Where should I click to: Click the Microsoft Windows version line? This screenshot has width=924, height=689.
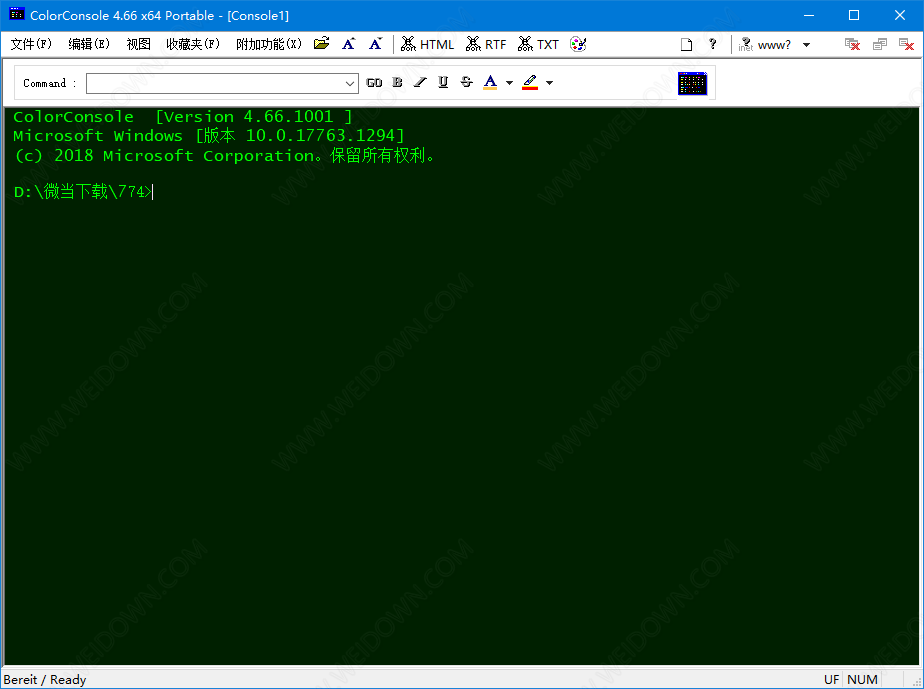pos(209,136)
